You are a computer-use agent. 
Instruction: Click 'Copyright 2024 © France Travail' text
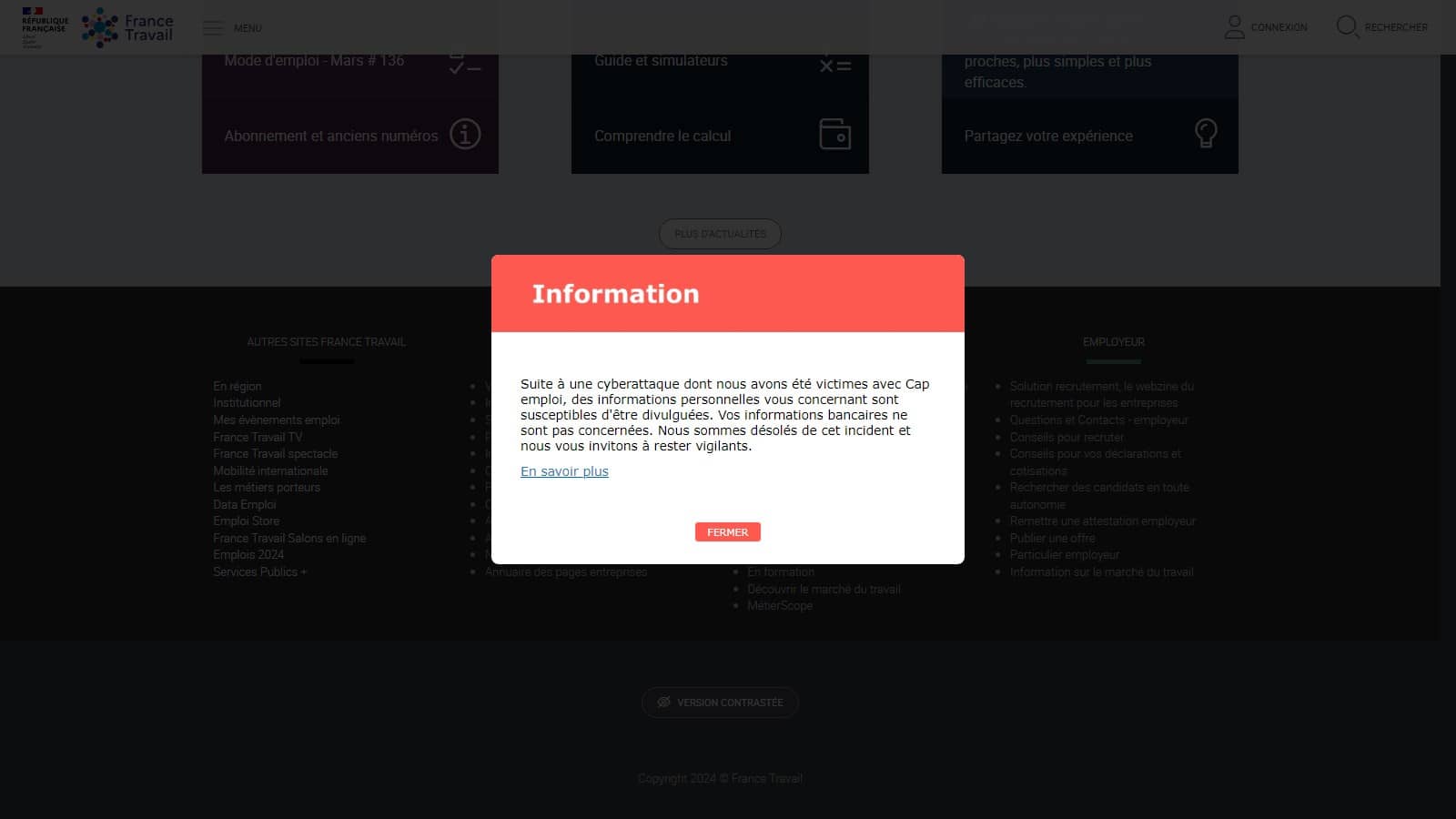[720, 778]
